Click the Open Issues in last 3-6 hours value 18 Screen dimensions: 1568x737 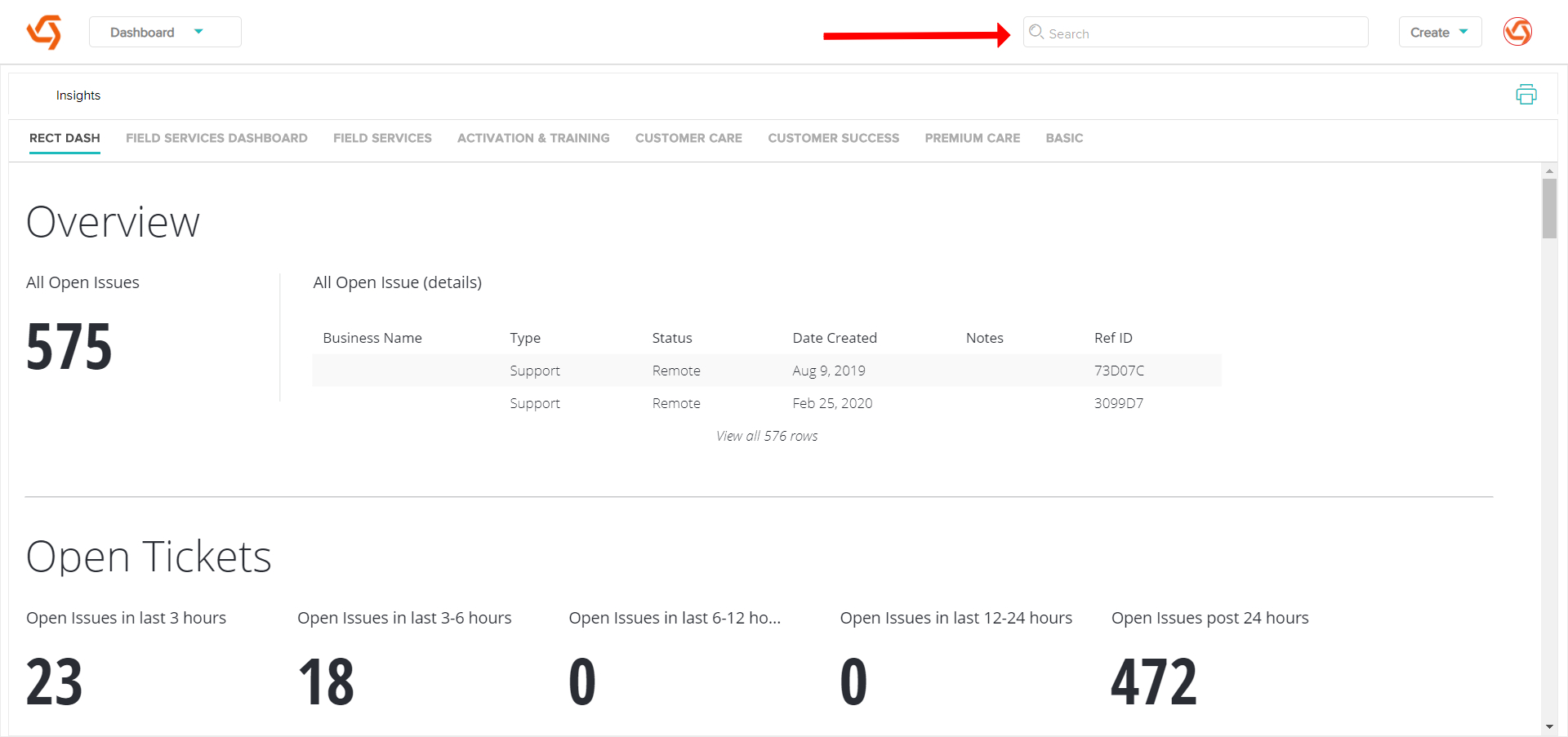[x=326, y=682]
